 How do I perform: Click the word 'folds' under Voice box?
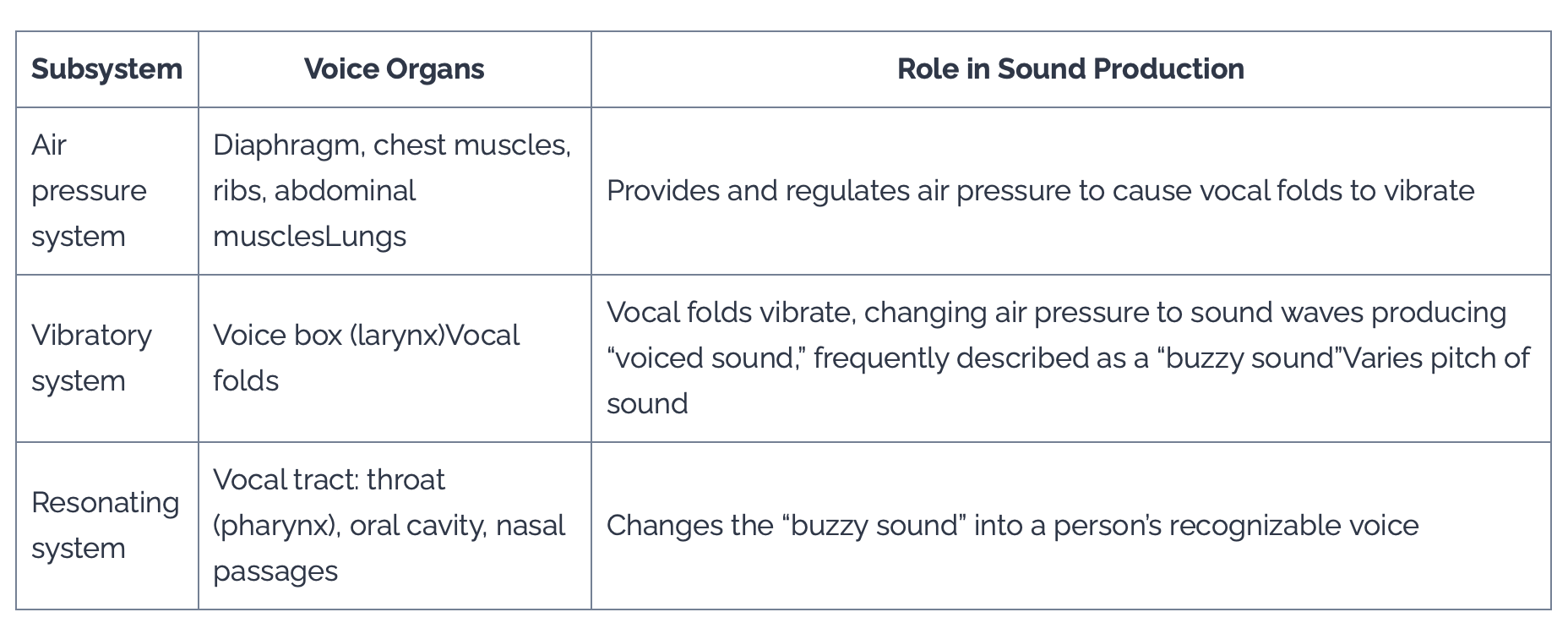click(x=246, y=381)
